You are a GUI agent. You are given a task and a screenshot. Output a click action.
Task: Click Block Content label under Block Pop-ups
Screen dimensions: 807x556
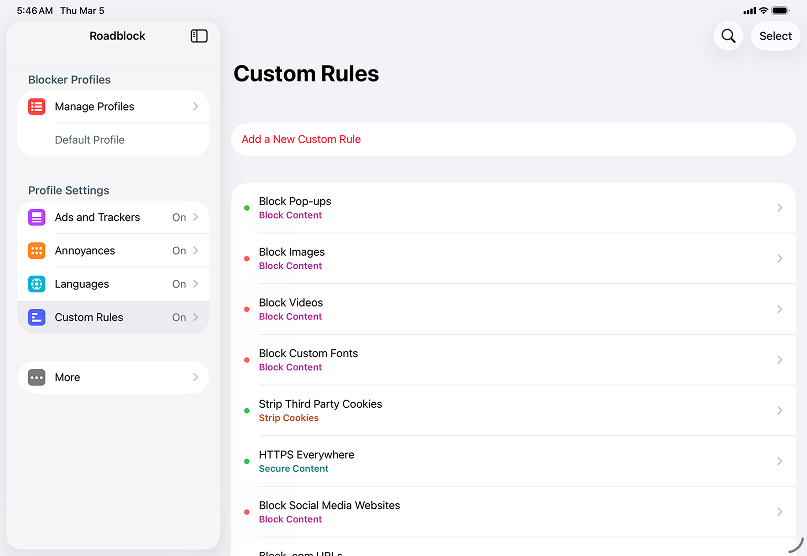tap(290, 215)
